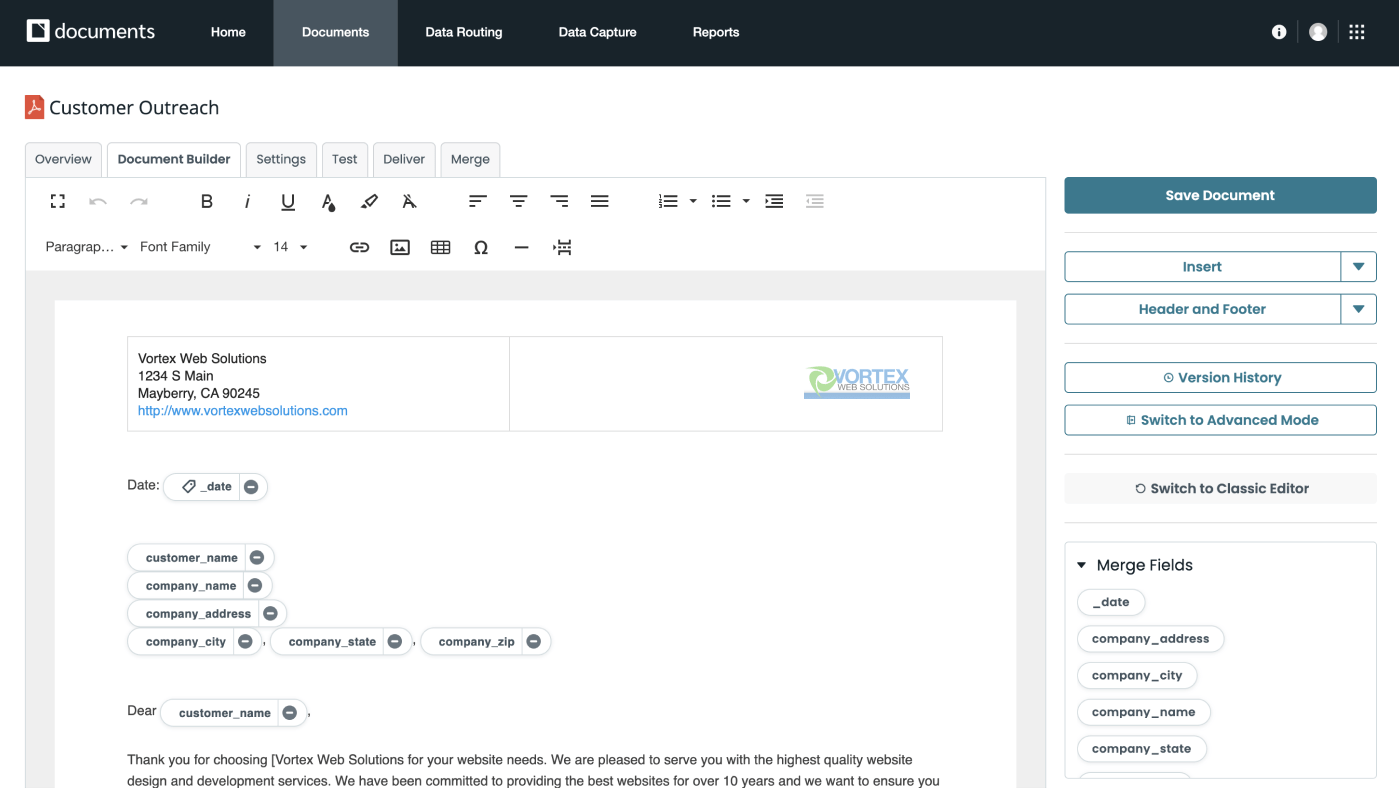Viewport: 1400px width, 788px height.
Task: Remove the company_zip merge field tag
Action: 534,641
